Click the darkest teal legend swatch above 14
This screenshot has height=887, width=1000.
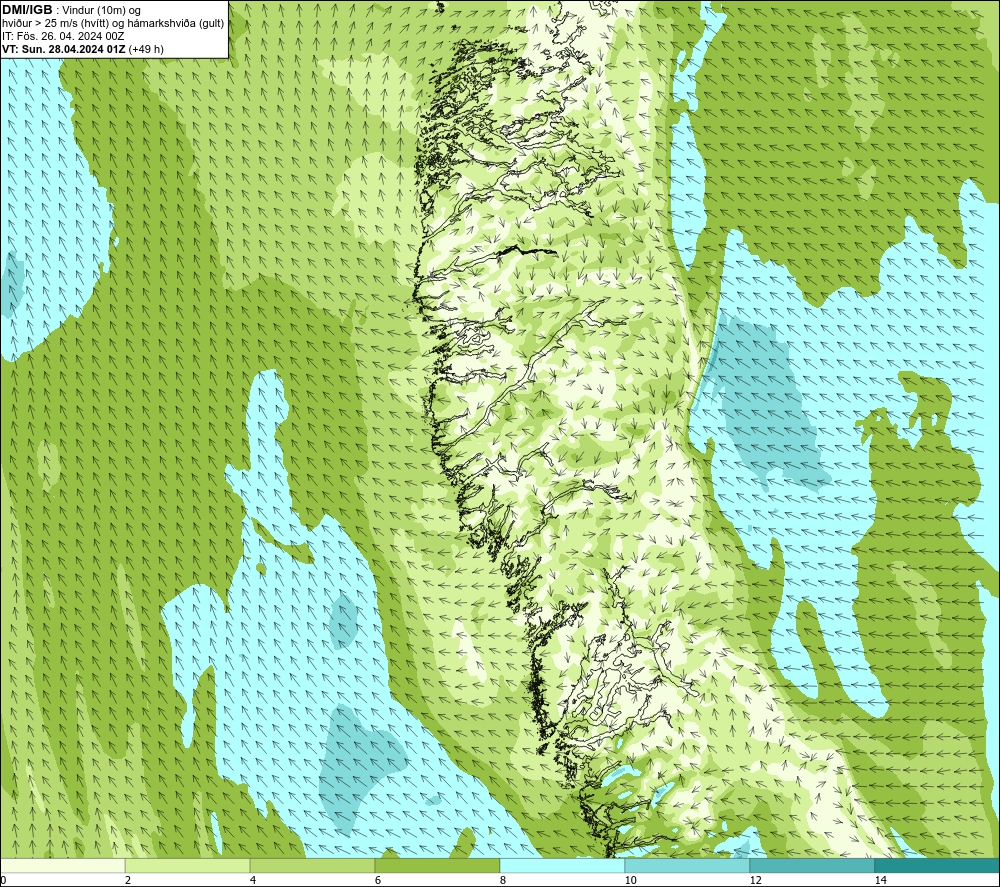pos(938,865)
